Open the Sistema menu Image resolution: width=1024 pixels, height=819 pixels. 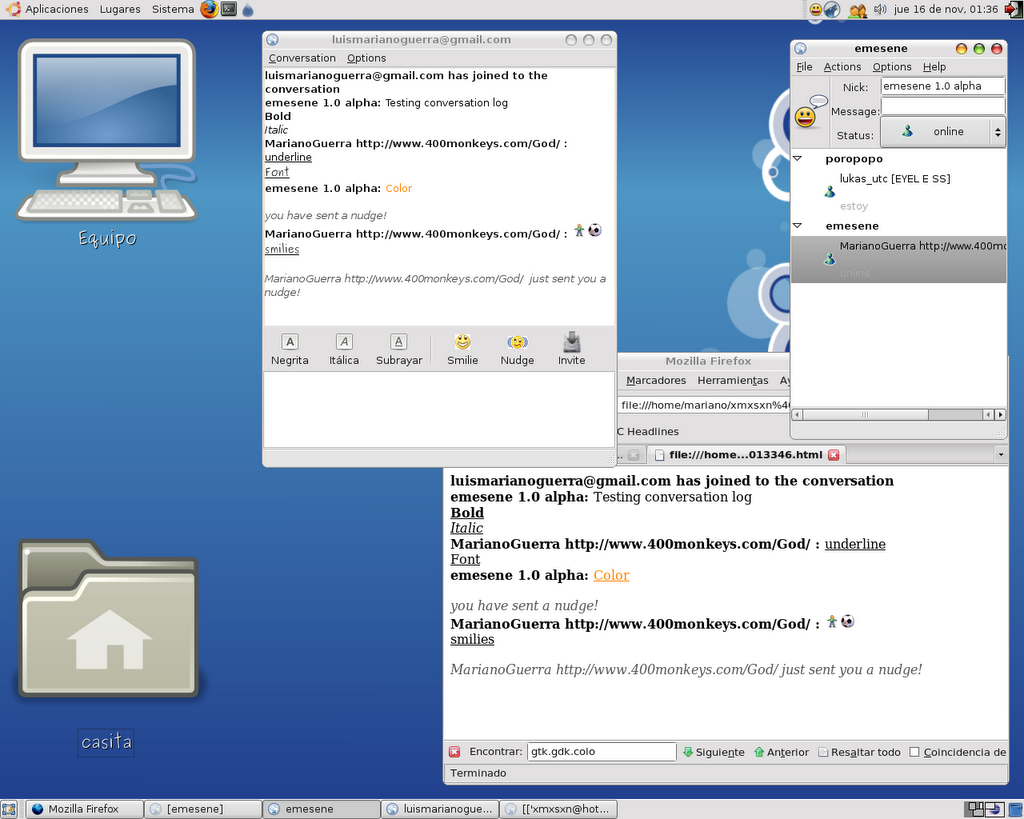pyautogui.click(x=173, y=9)
